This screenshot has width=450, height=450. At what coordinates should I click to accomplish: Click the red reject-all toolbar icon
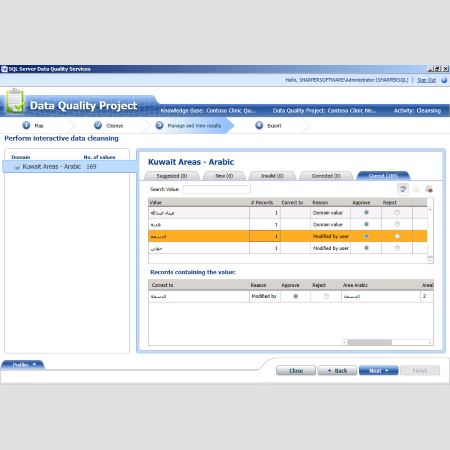click(x=429, y=189)
